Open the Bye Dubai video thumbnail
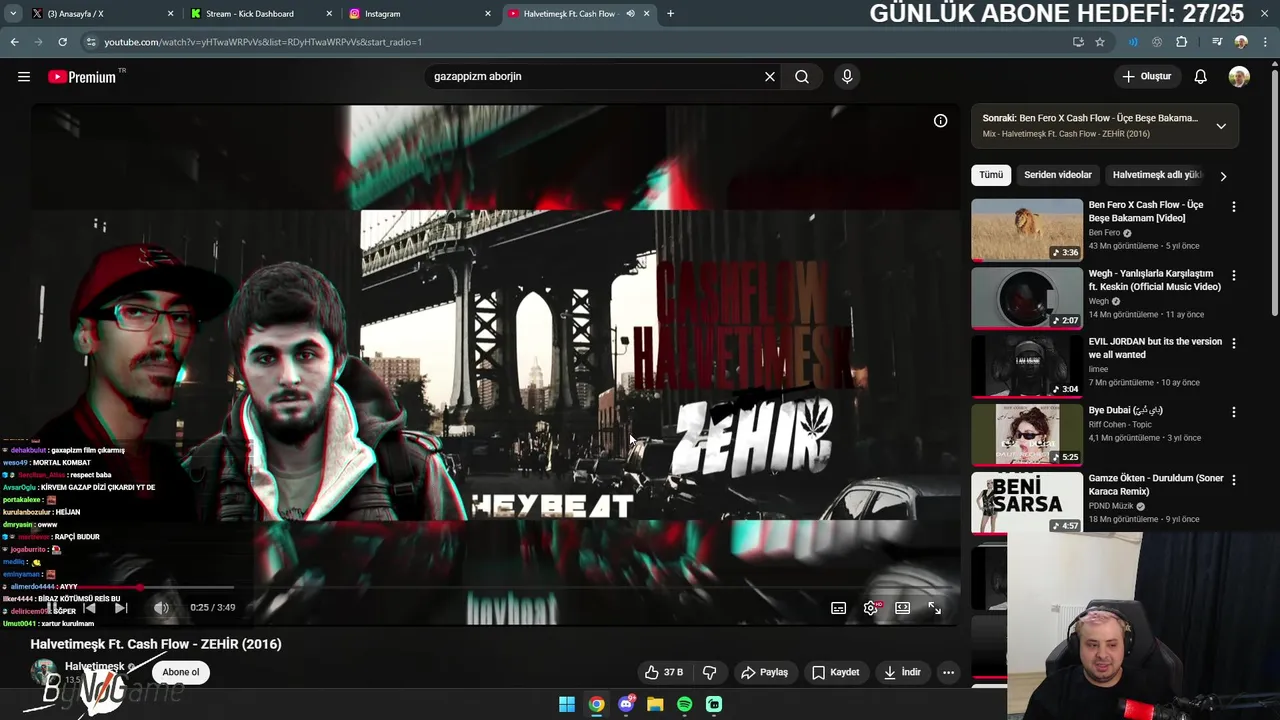The image size is (1280, 720). click(1027, 434)
